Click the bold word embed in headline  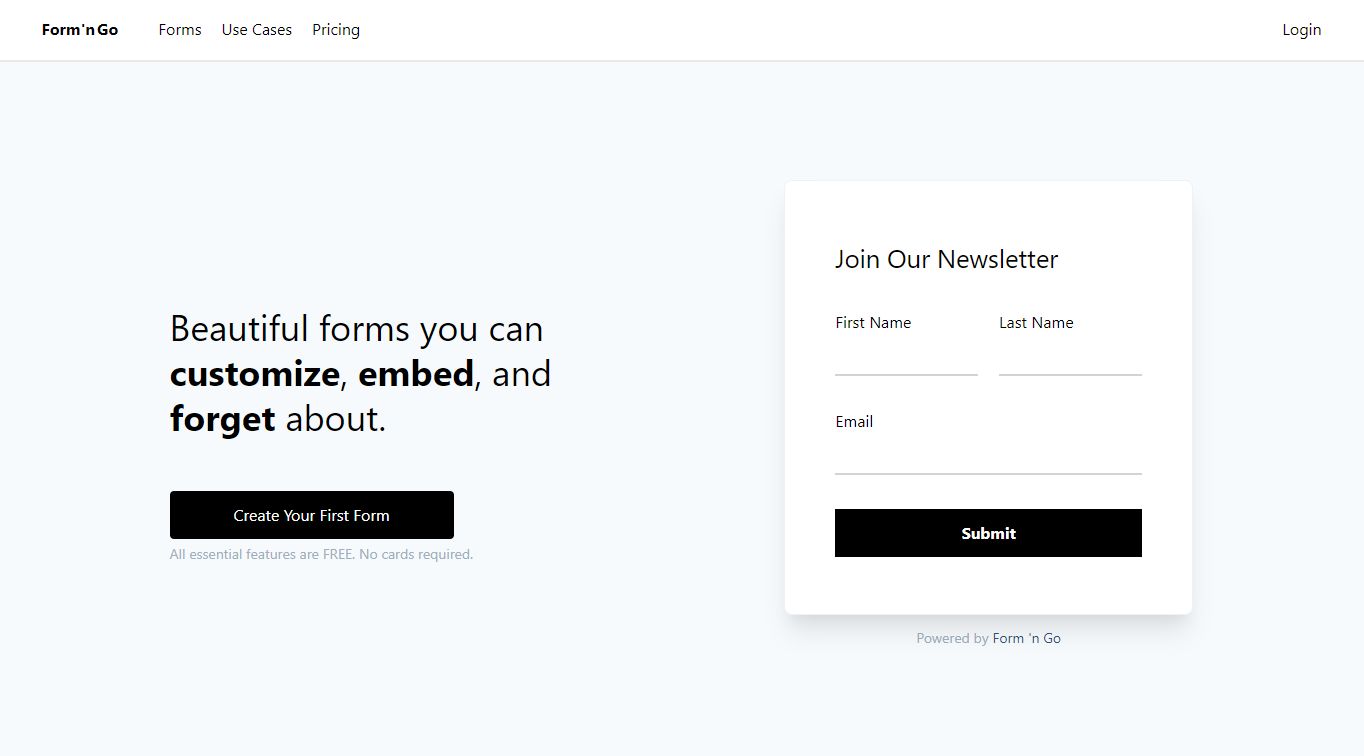[x=417, y=373]
